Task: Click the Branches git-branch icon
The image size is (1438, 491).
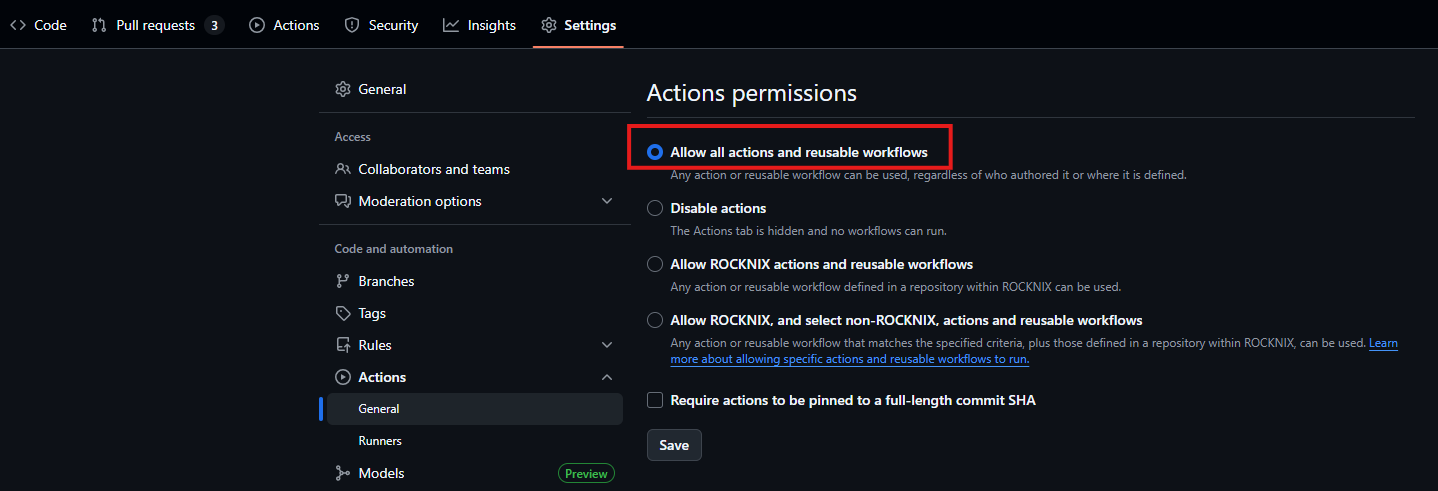Action: (x=343, y=281)
